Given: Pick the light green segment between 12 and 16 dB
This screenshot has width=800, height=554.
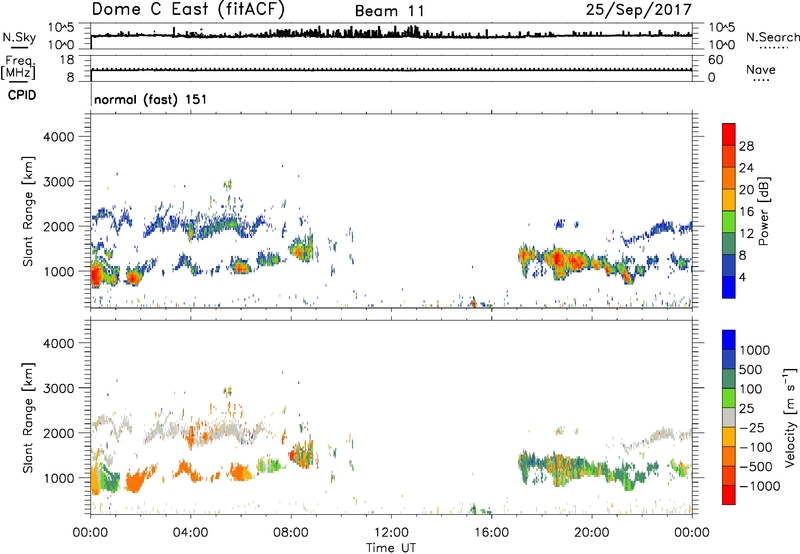Looking at the screenshot, I should point(729,222).
